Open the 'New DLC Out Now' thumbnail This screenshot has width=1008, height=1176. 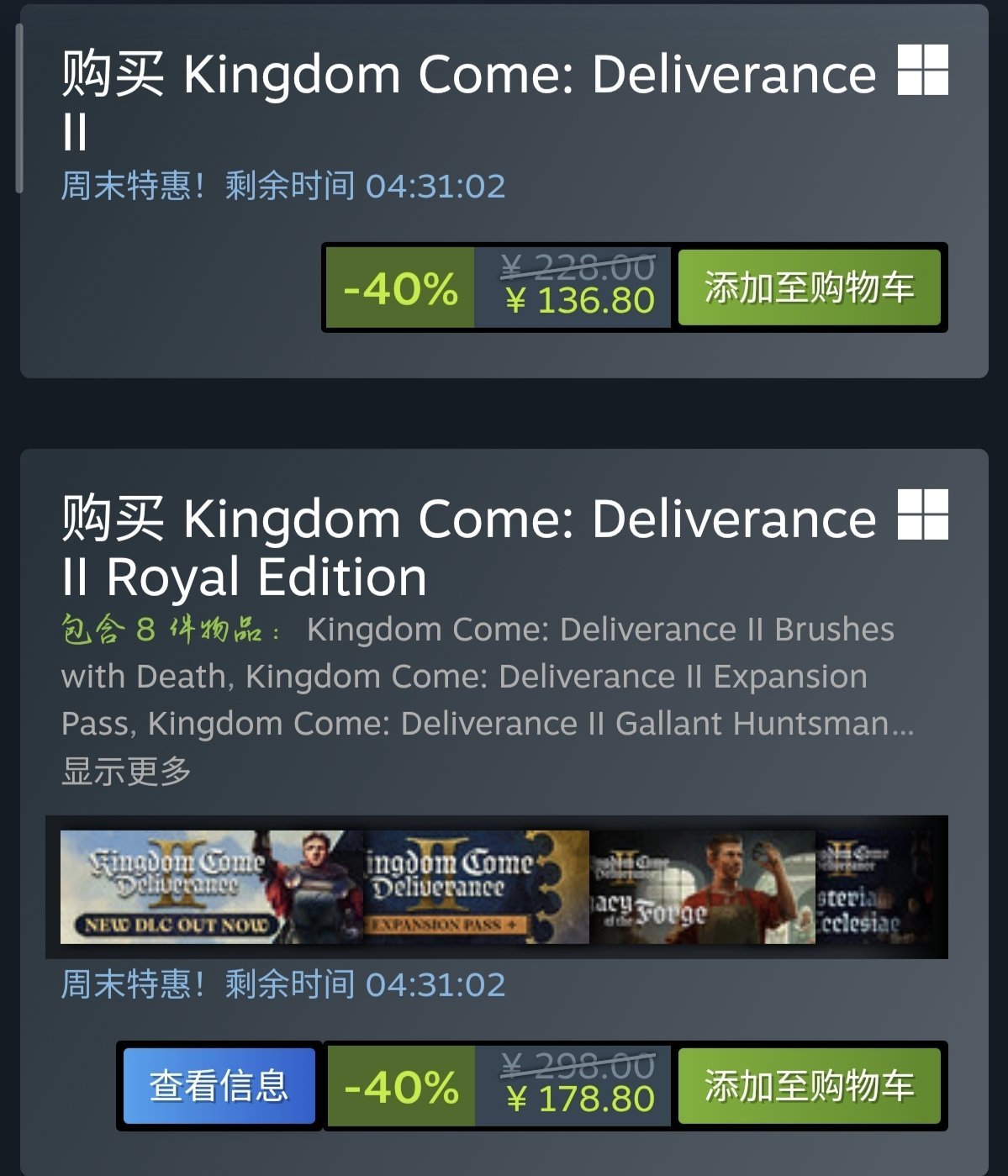pos(212,887)
